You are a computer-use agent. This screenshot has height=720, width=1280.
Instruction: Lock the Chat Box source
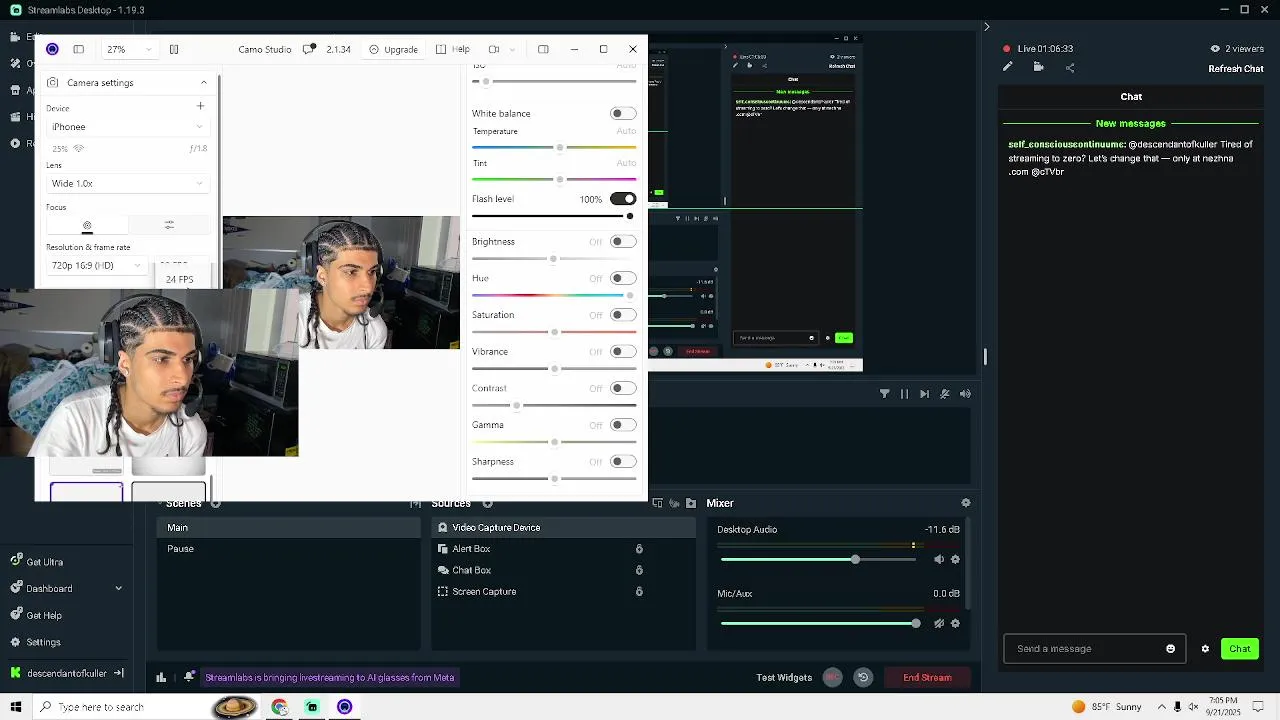639,570
